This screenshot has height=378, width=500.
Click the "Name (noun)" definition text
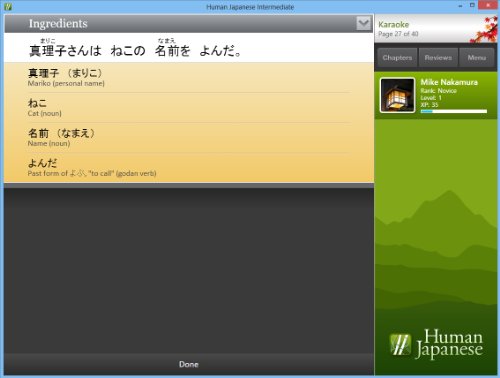coord(49,144)
